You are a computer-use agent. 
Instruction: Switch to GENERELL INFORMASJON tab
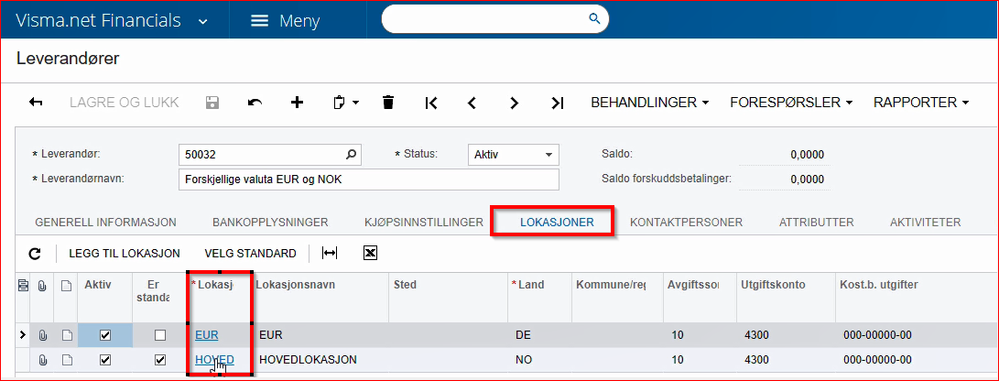click(106, 222)
